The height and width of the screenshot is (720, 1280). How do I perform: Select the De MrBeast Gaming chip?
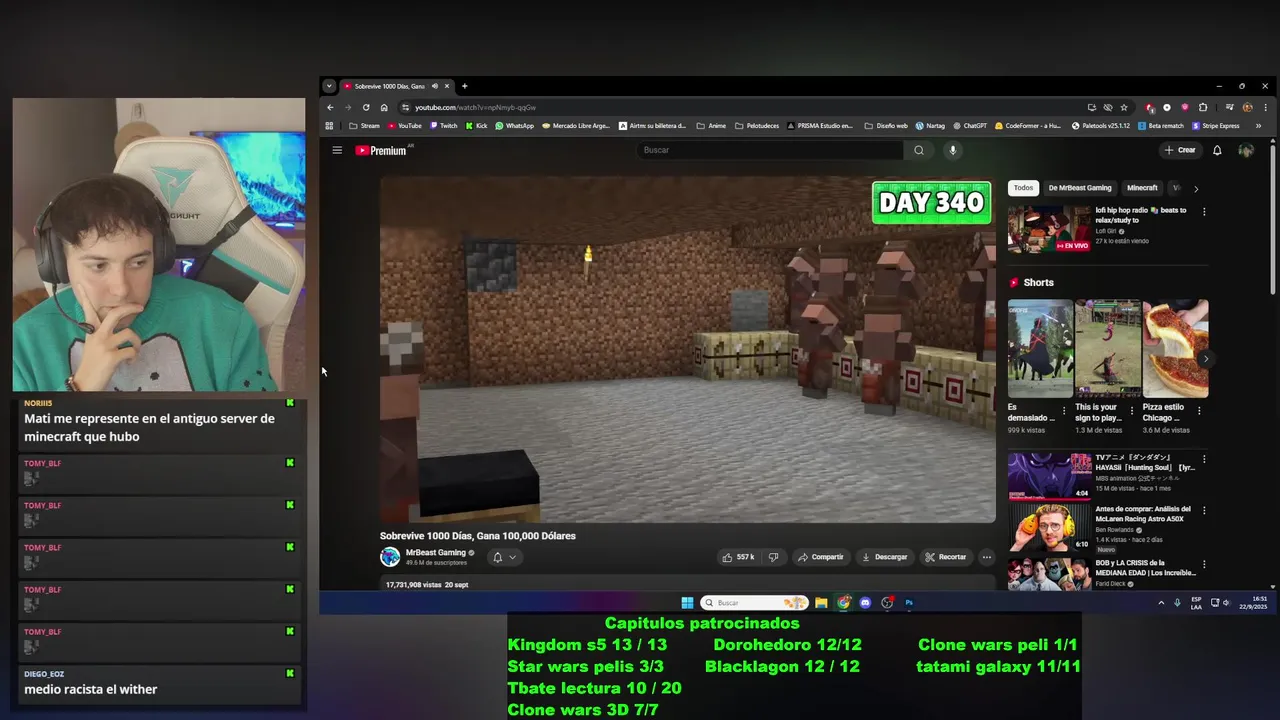coord(1080,188)
